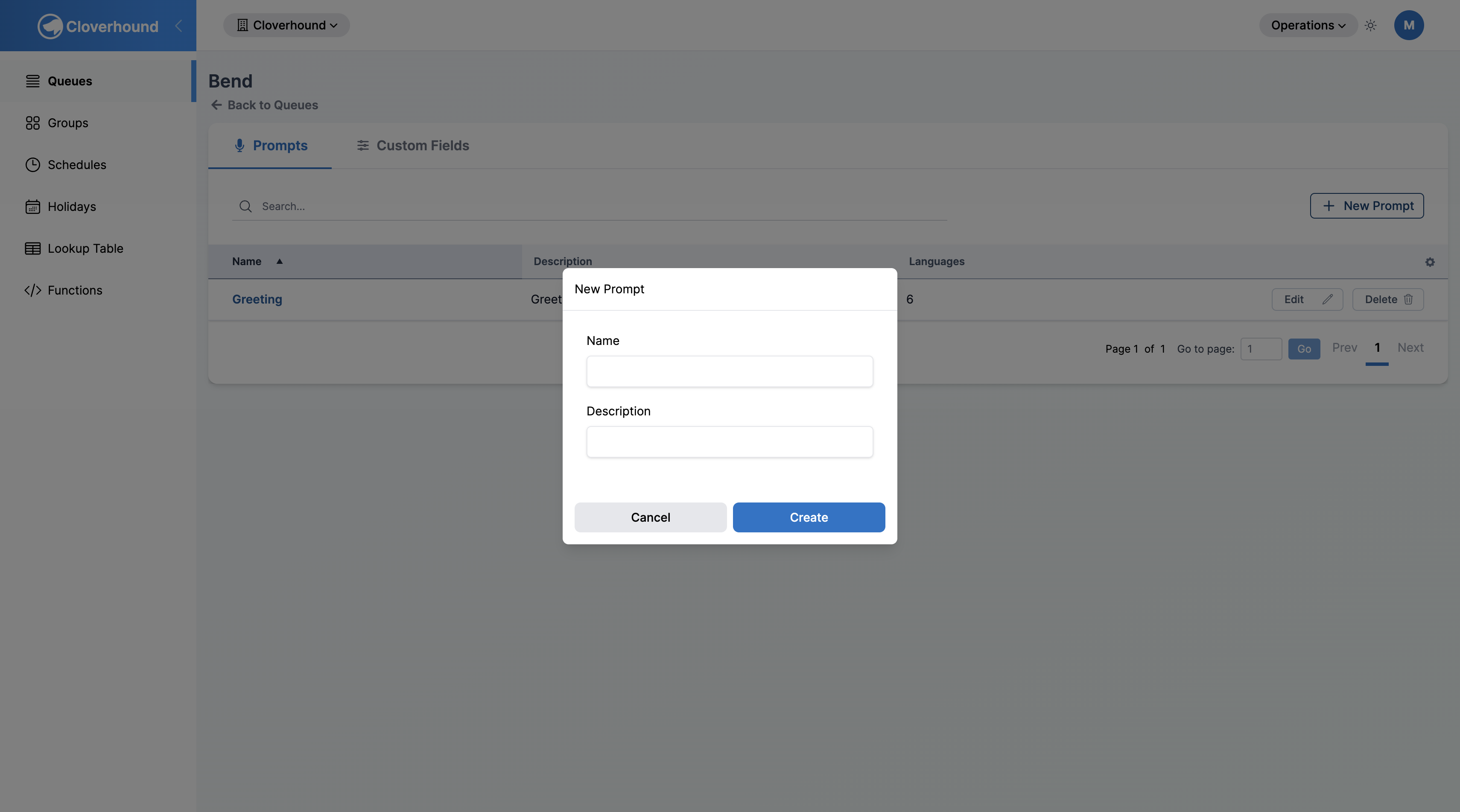Viewport: 1460px width, 812px height.
Task: Select page 1 in pagination
Action: (1377, 348)
